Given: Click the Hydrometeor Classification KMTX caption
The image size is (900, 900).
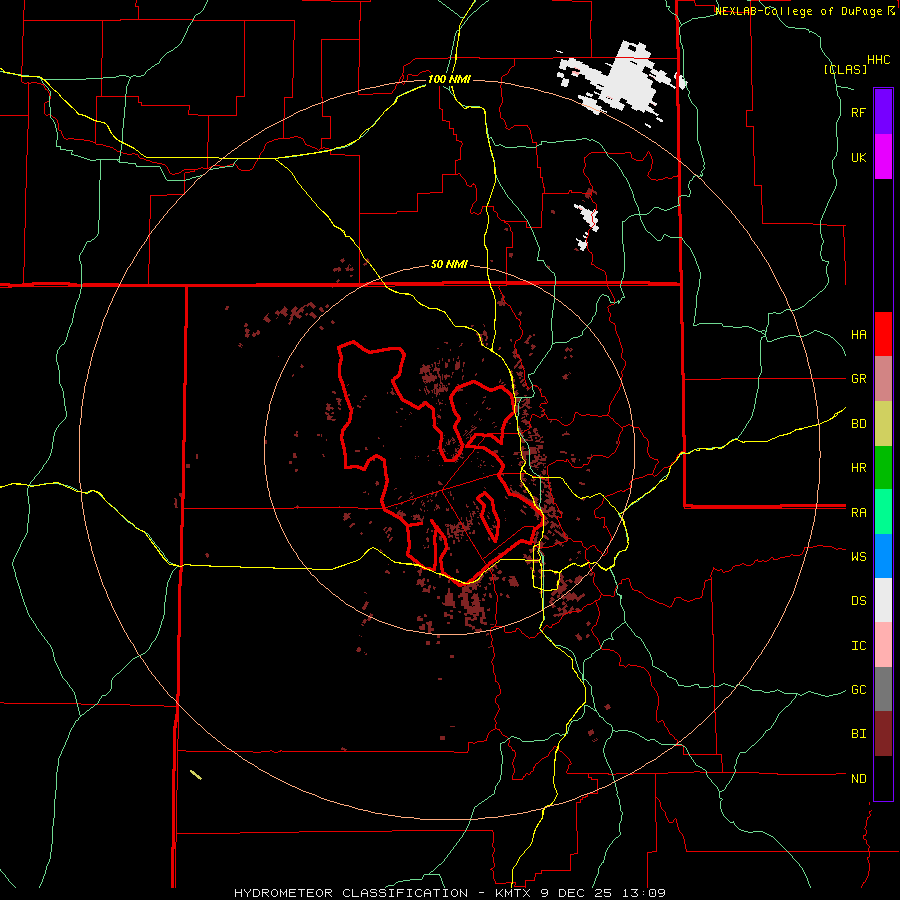Looking at the screenshot, I should 450,893.
